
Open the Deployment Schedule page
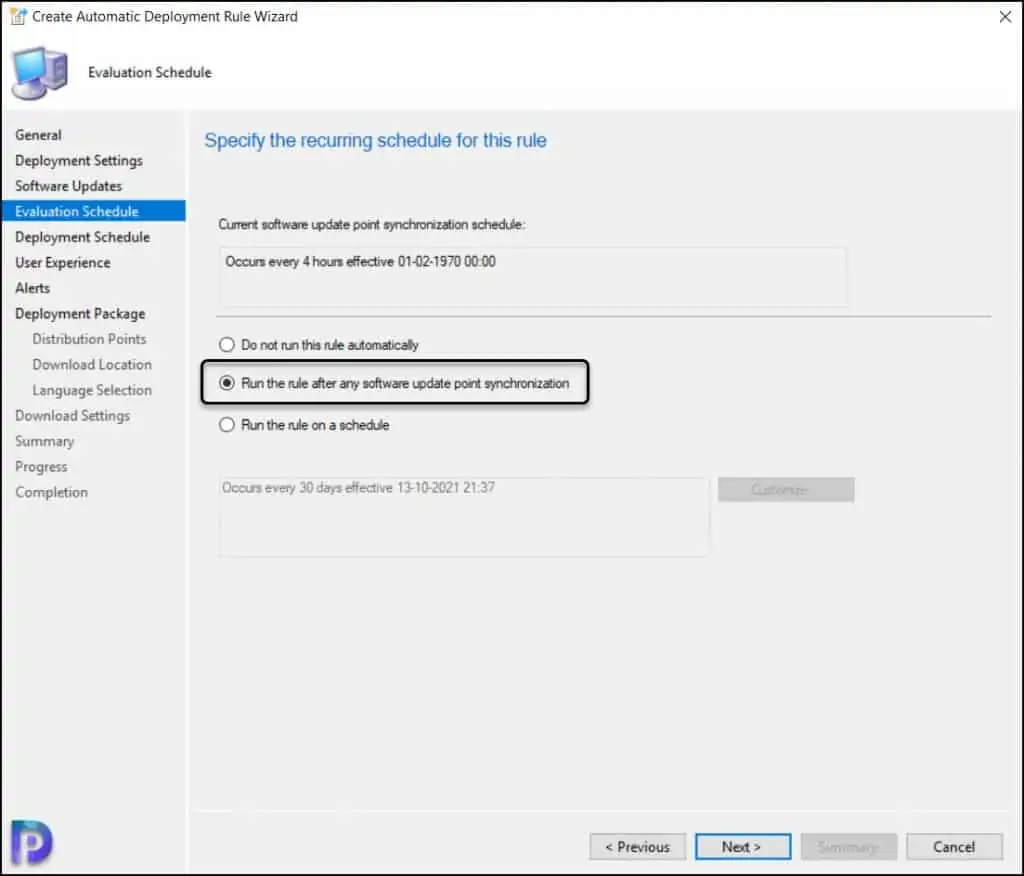(82, 237)
